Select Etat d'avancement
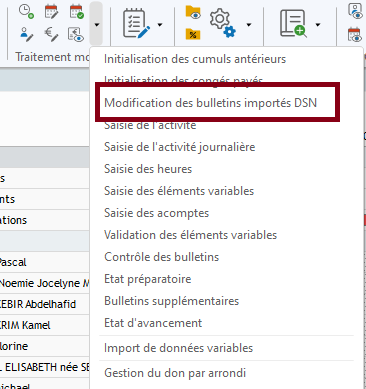The width and height of the screenshot is (366, 389). (153, 323)
